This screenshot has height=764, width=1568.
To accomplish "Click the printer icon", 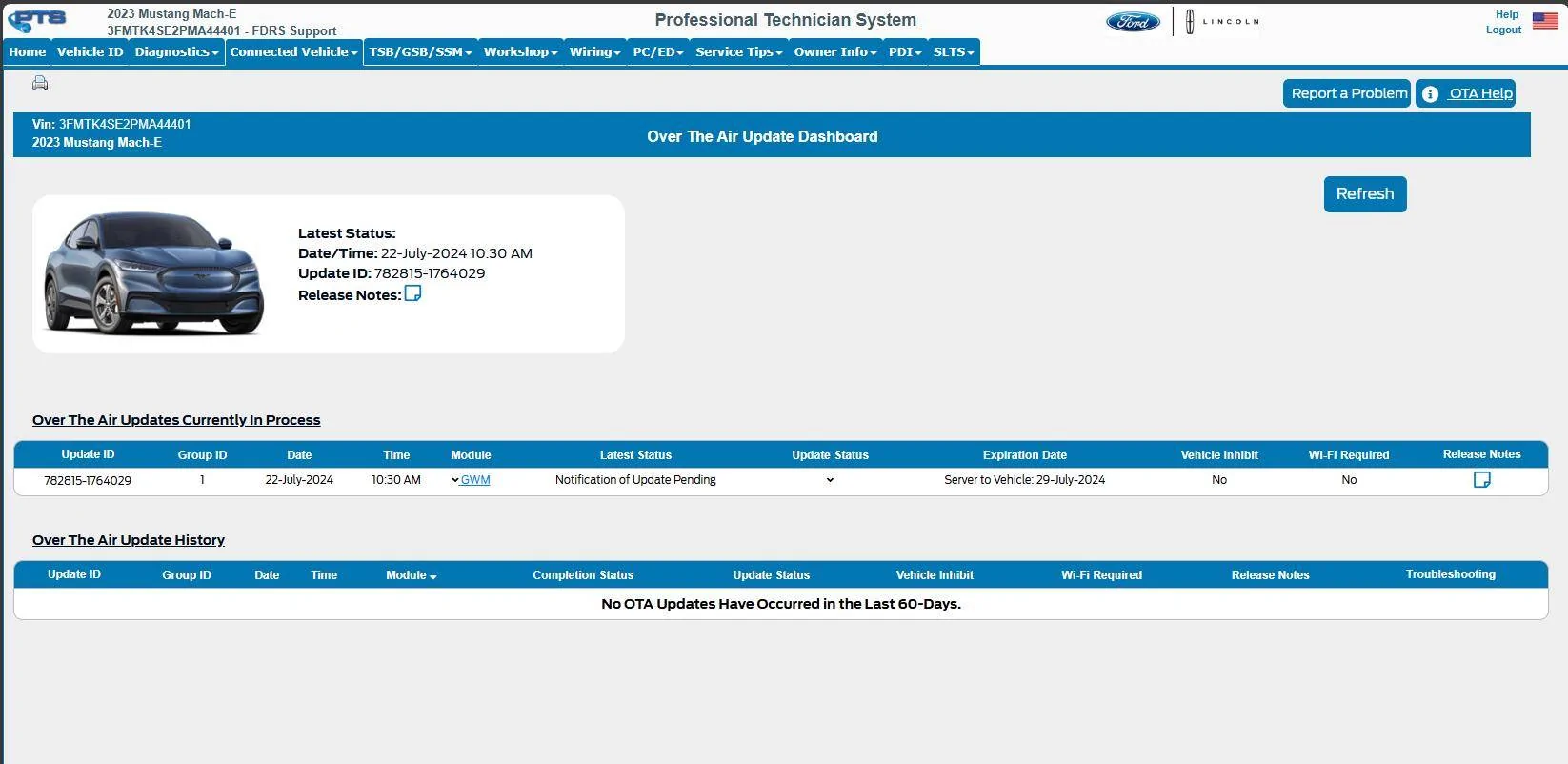I will point(40,83).
